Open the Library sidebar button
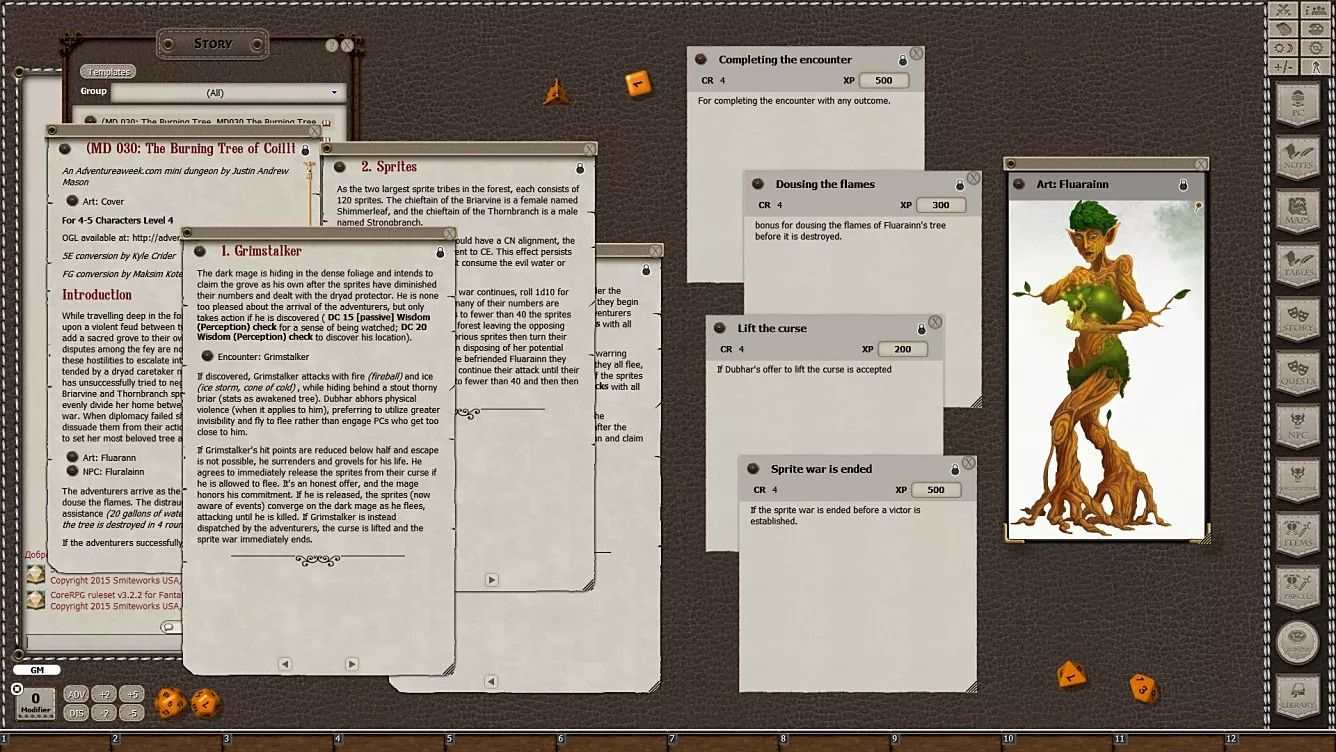1336x752 pixels. [1298, 697]
